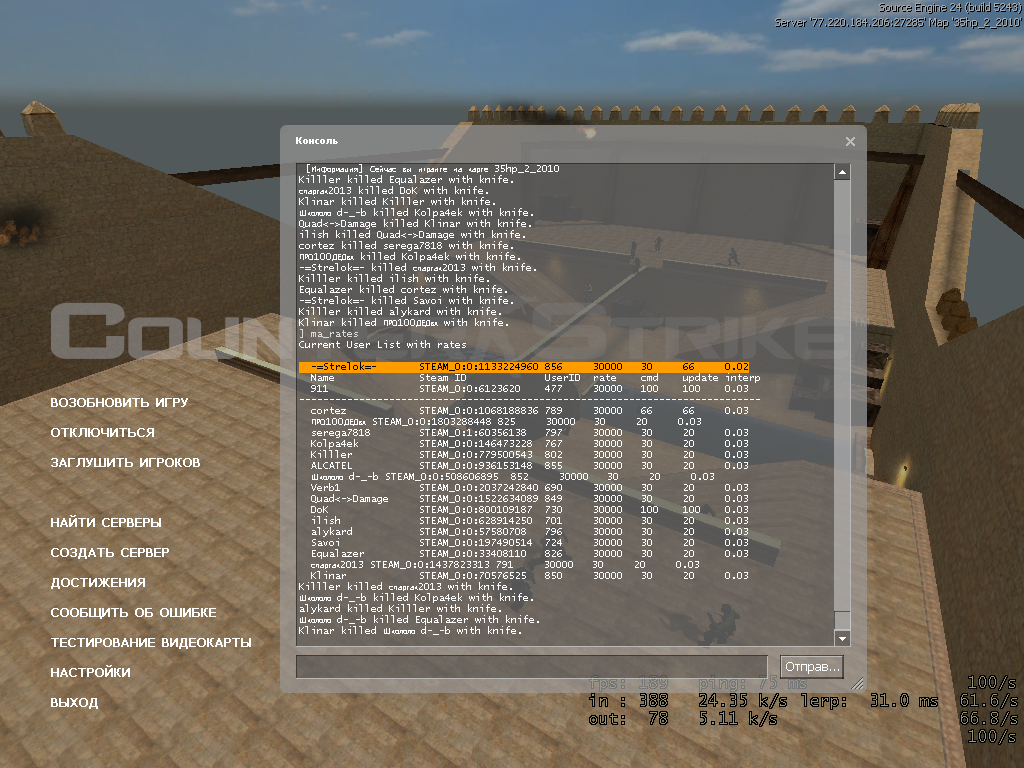The image size is (1024, 768).
Task: Click the console scrollbar down arrow
Action: tap(842, 639)
